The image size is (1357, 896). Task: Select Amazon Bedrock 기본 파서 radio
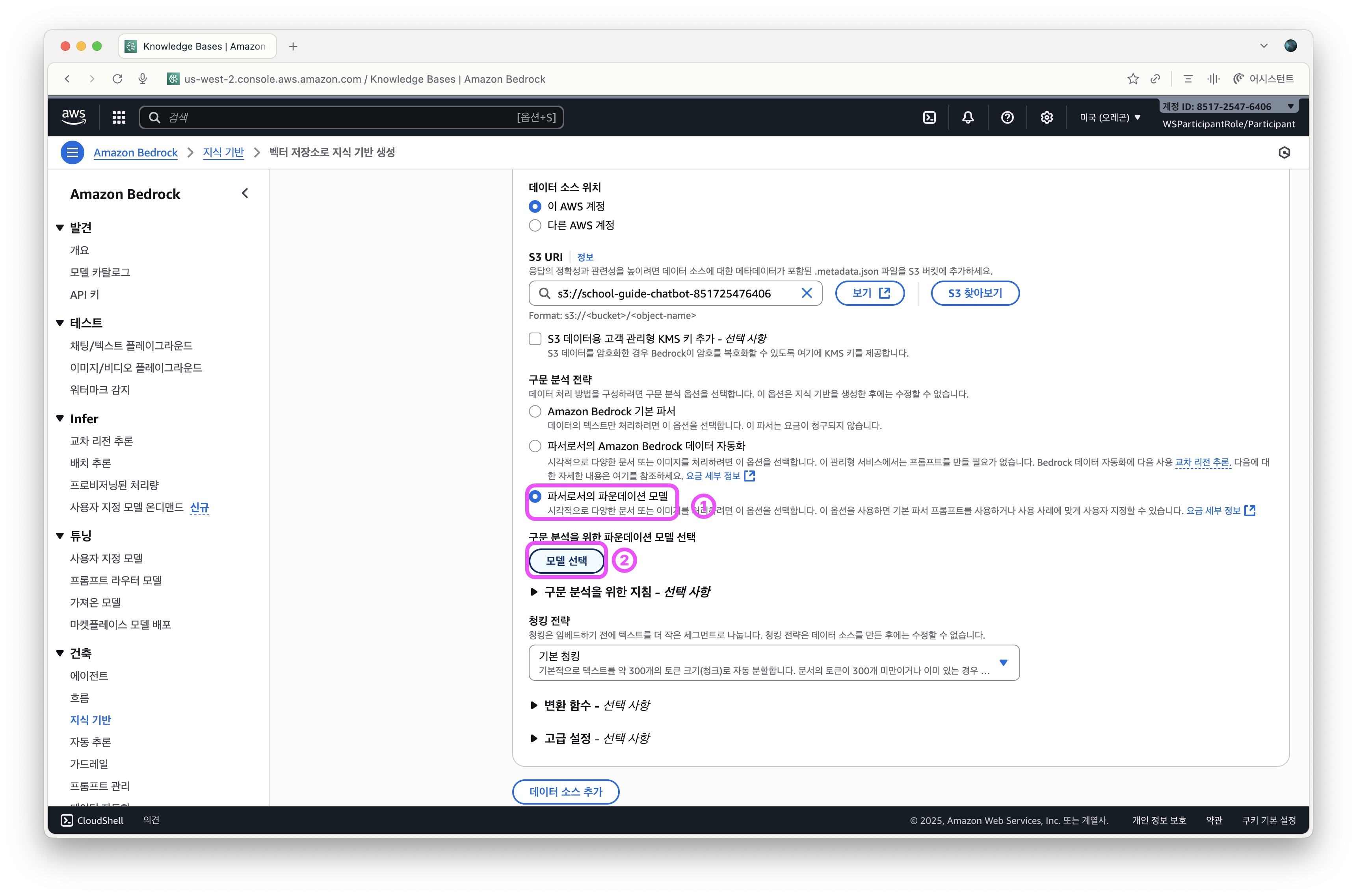tap(535, 411)
